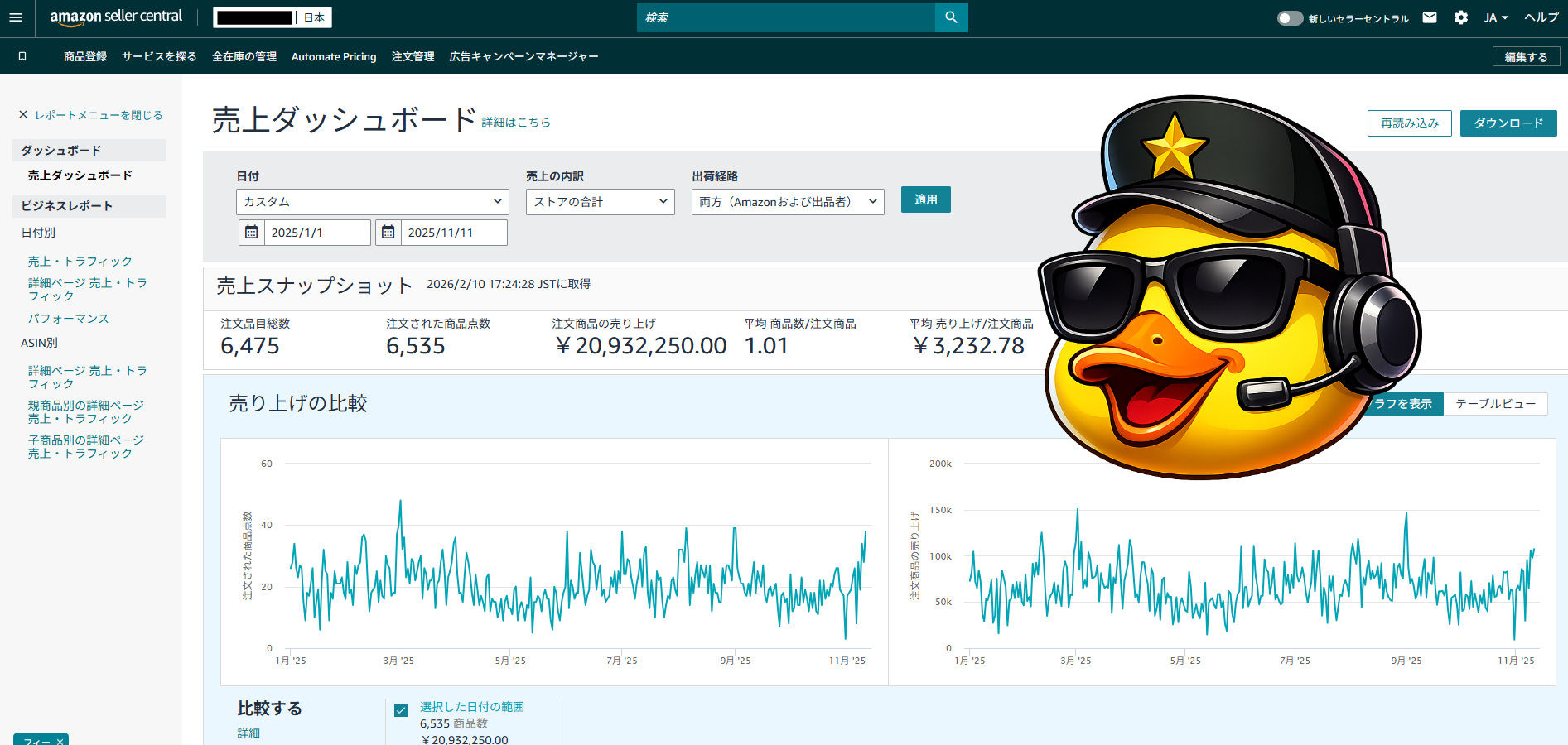
Task: Uncheck the selected date range checkbox
Action: [x=401, y=710]
